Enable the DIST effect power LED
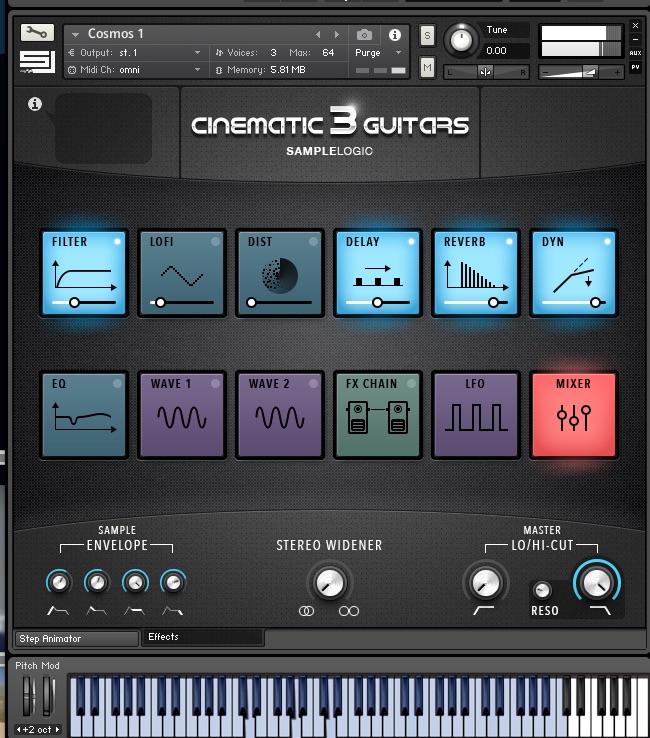The height and width of the screenshot is (738, 650). pos(313,242)
